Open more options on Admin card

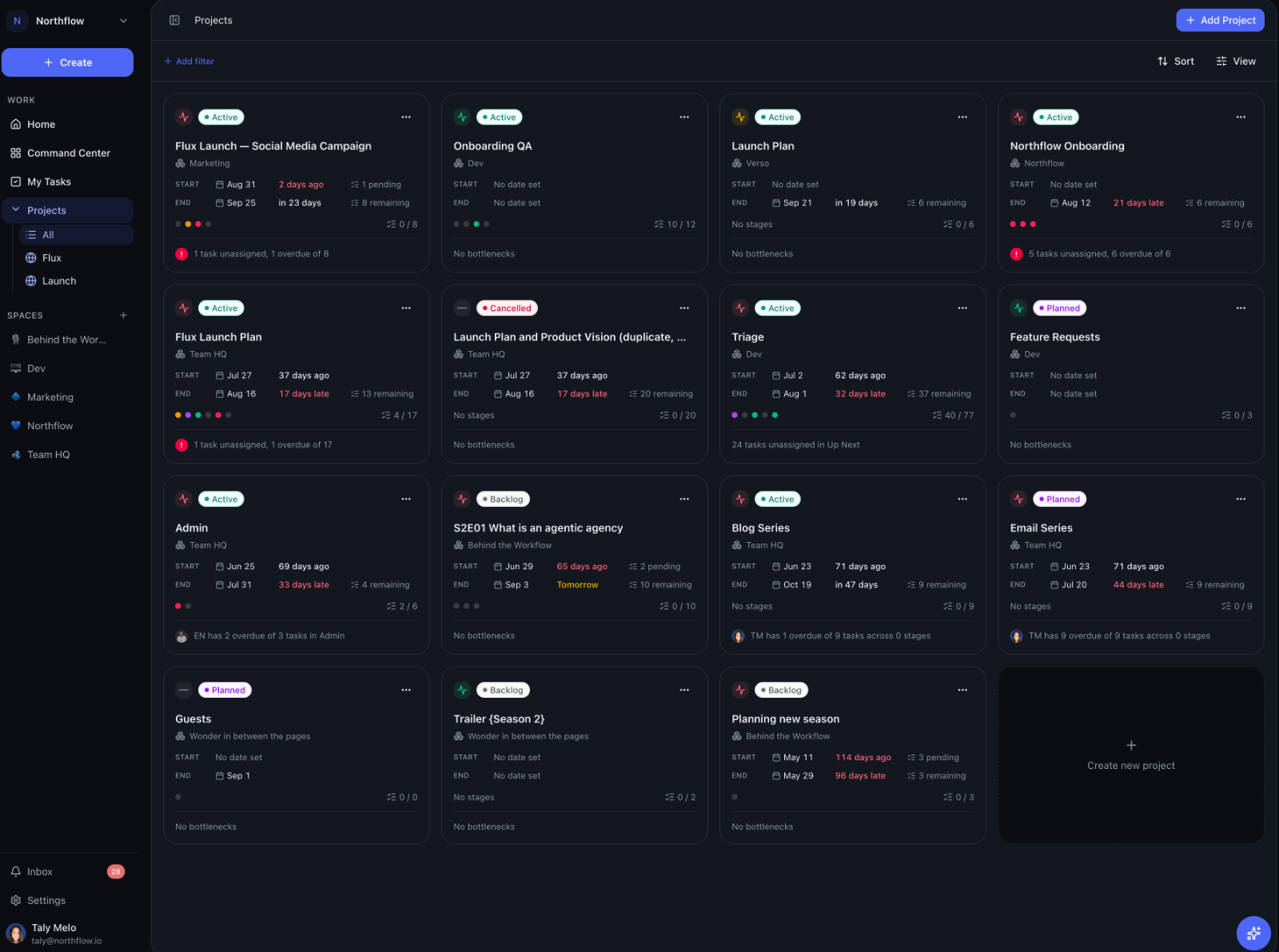coord(406,499)
